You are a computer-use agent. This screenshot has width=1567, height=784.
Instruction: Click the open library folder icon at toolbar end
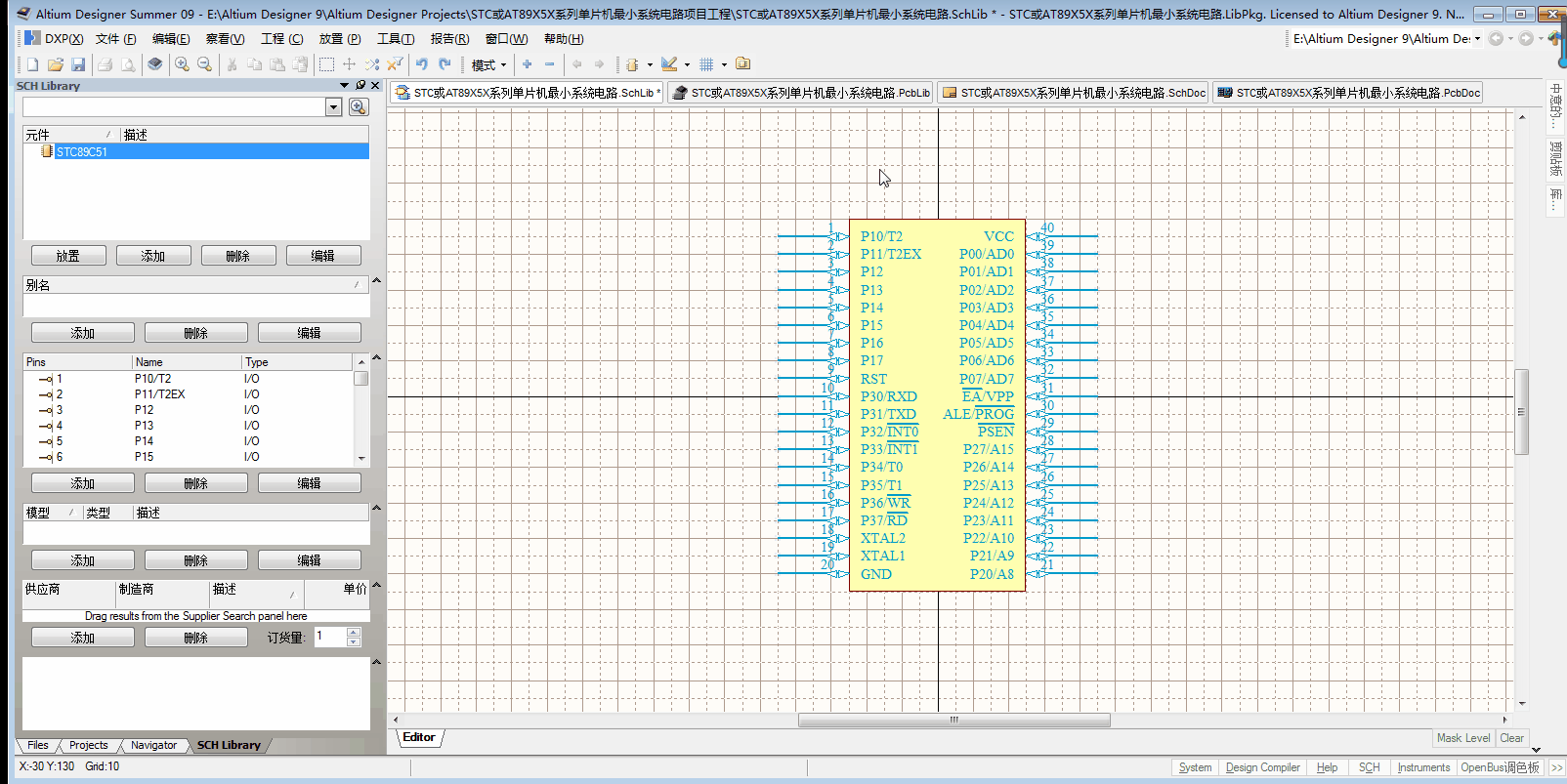click(743, 64)
